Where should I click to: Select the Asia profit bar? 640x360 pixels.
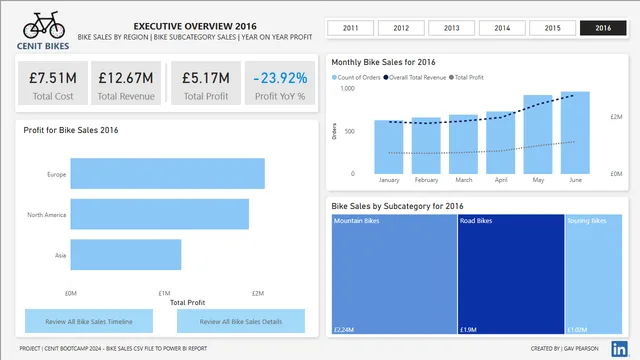coord(126,255)
